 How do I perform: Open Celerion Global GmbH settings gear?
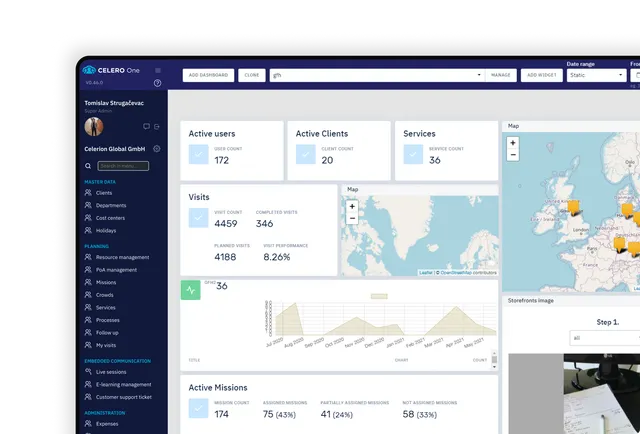click(157, 149)
